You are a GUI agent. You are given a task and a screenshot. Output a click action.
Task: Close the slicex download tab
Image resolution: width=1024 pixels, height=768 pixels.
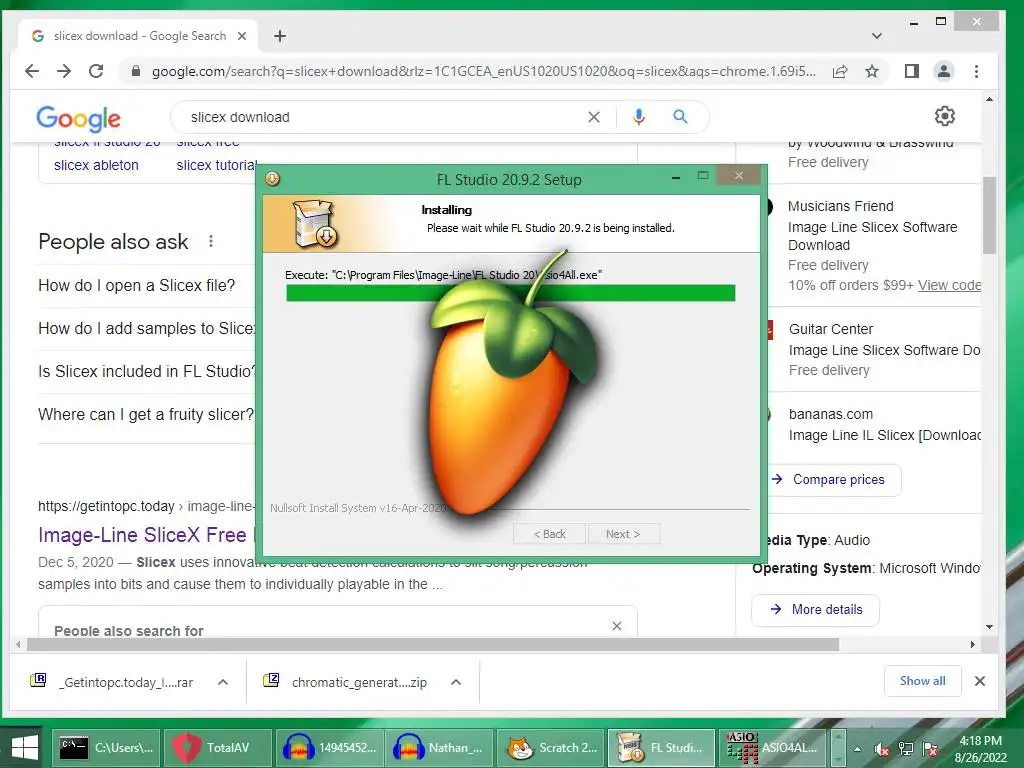pyautogui.click(x=242, y=36)
